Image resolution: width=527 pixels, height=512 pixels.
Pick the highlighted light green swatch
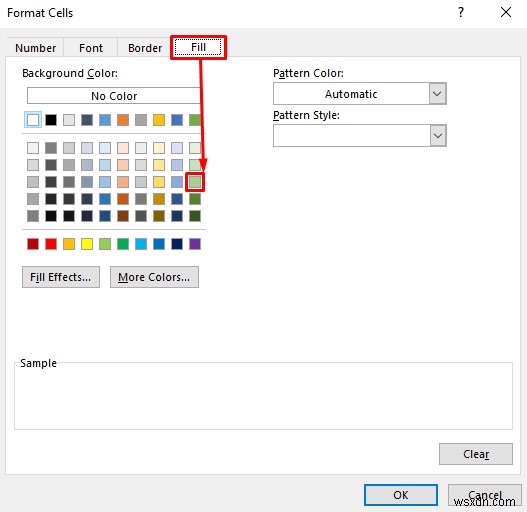click(195, 182)
